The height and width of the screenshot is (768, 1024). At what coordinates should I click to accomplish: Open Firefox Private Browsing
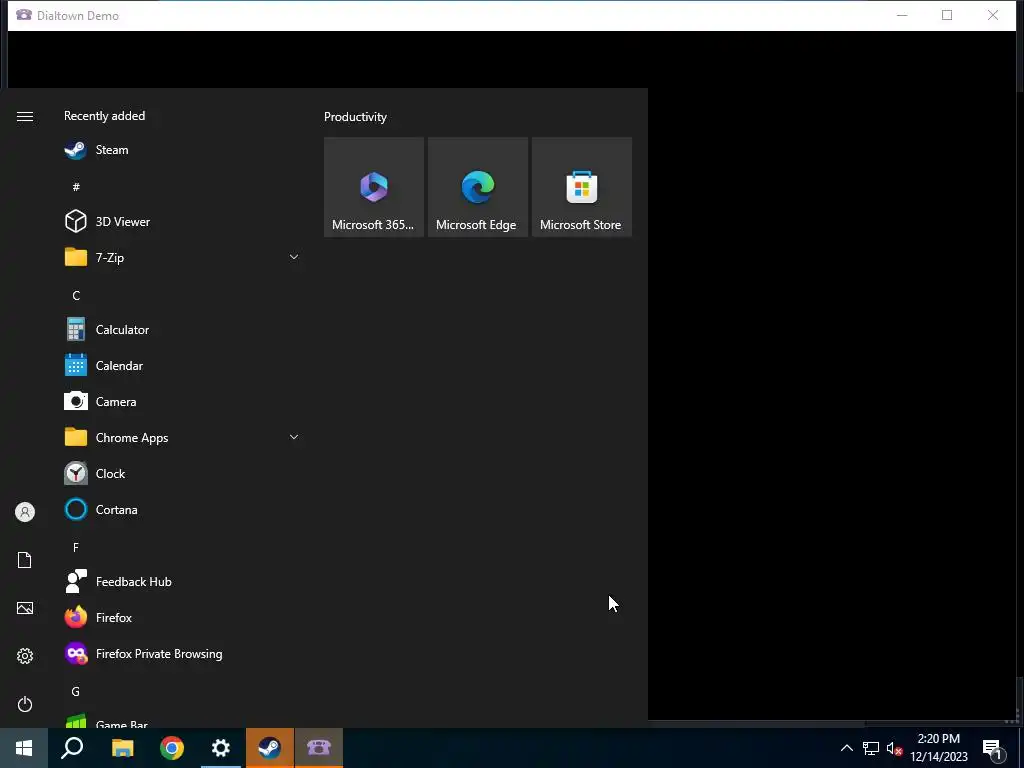tap(182, 654)
